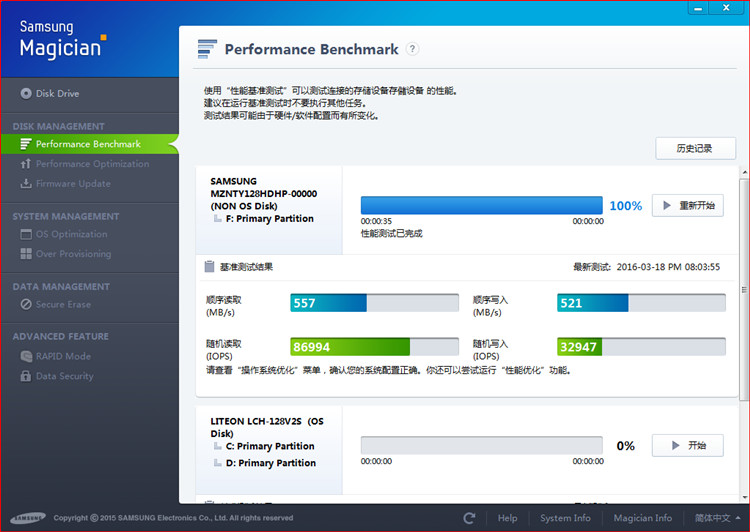The image size is (750, 532).
Task: Click the Performance Optimization arrow icon
Action: (26, 164)
